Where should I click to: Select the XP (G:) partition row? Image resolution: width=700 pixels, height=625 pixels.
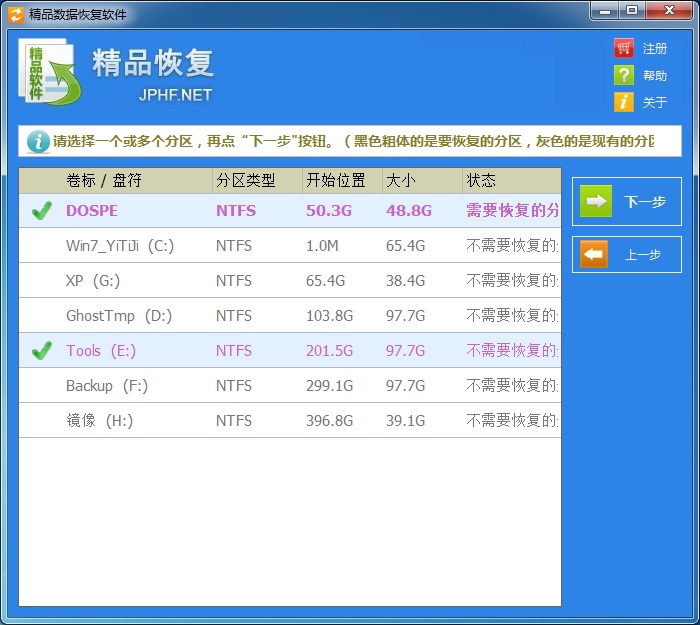[x=290, y=280]
